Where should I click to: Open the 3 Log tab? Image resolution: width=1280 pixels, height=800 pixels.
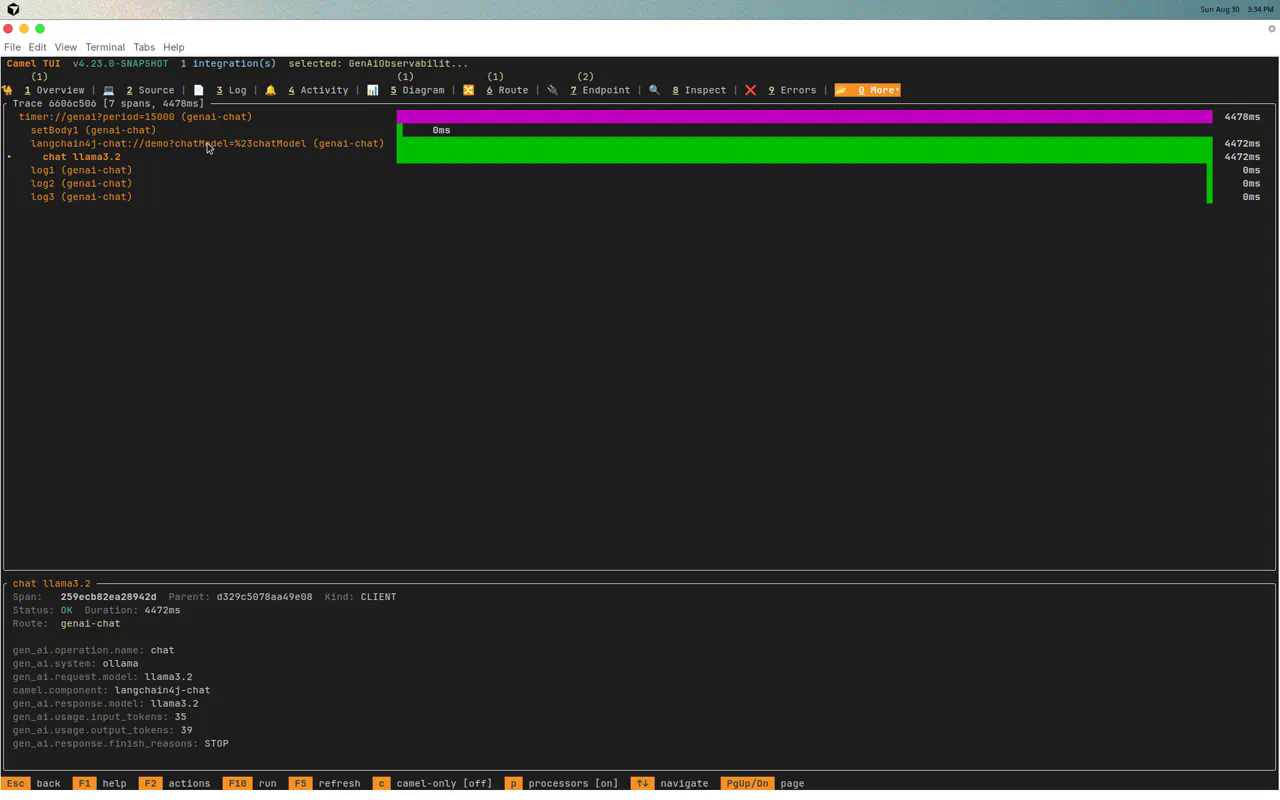pyautogui.click(x=232, y=90)
